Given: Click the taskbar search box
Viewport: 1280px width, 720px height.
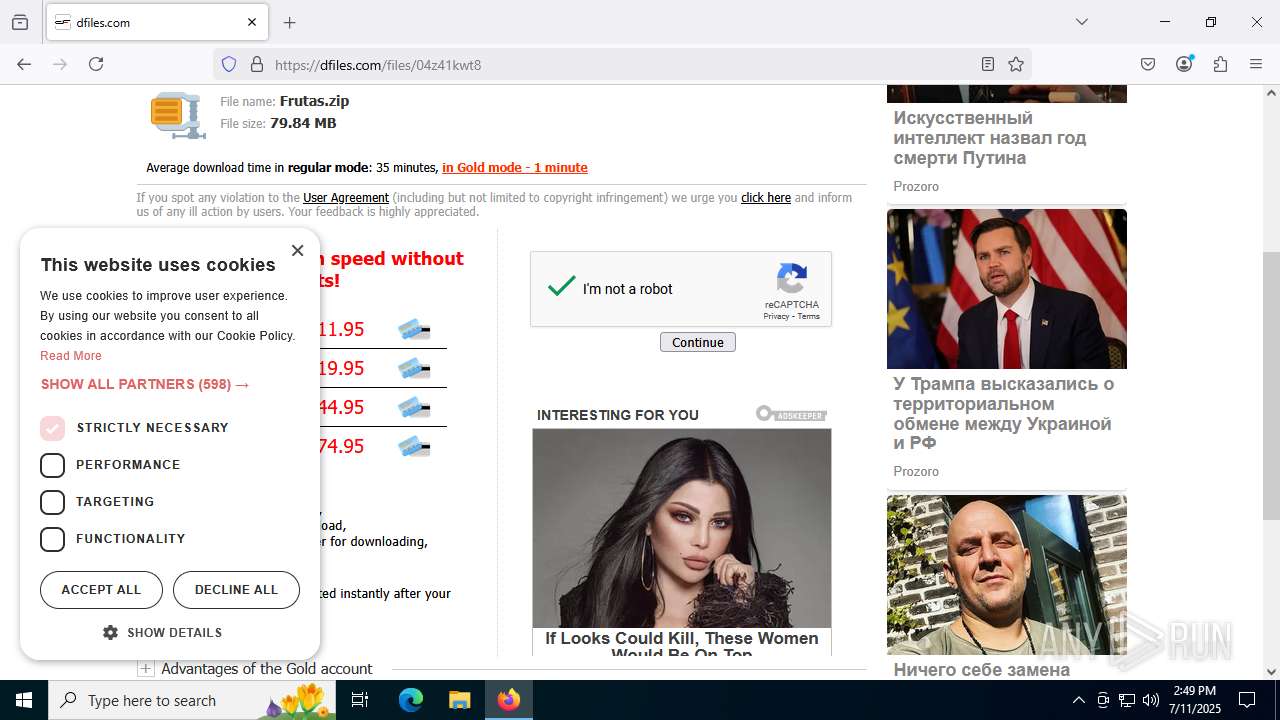Looking at the screenshot, I should (194, 700).
